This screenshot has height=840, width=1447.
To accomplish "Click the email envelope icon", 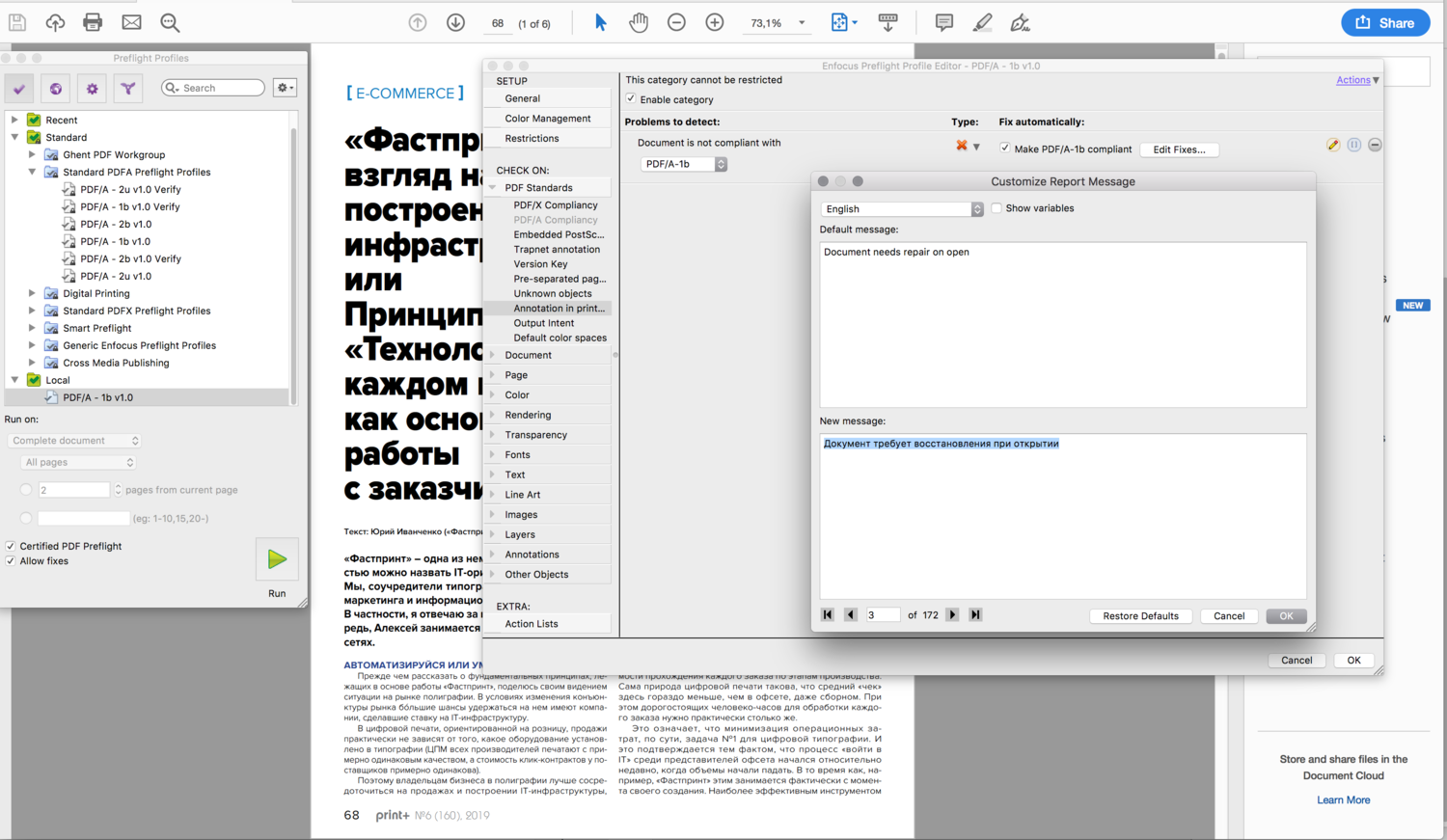I will pos(131,22).
